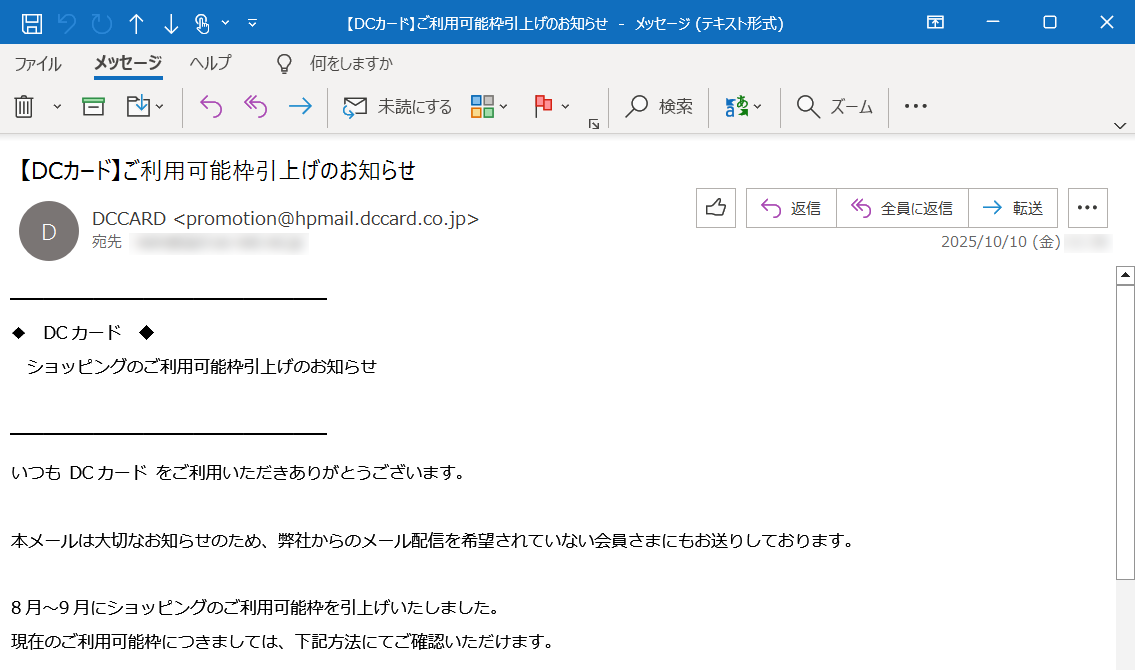Mark message as unread (未読にする)
Screen dimensions: 1135x670
397,106
